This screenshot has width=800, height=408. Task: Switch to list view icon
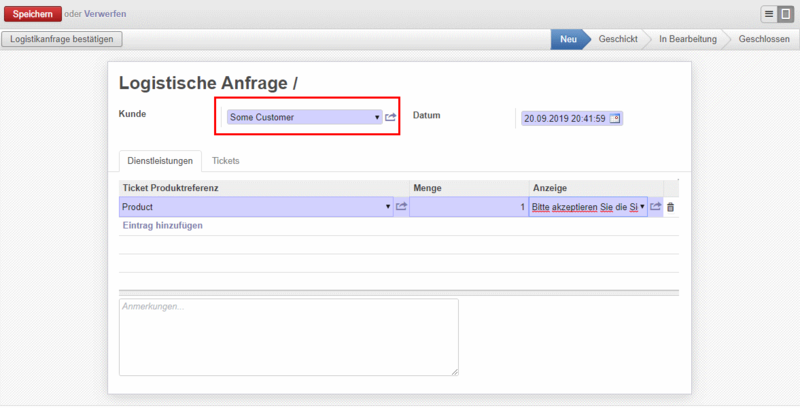[770, 14]
